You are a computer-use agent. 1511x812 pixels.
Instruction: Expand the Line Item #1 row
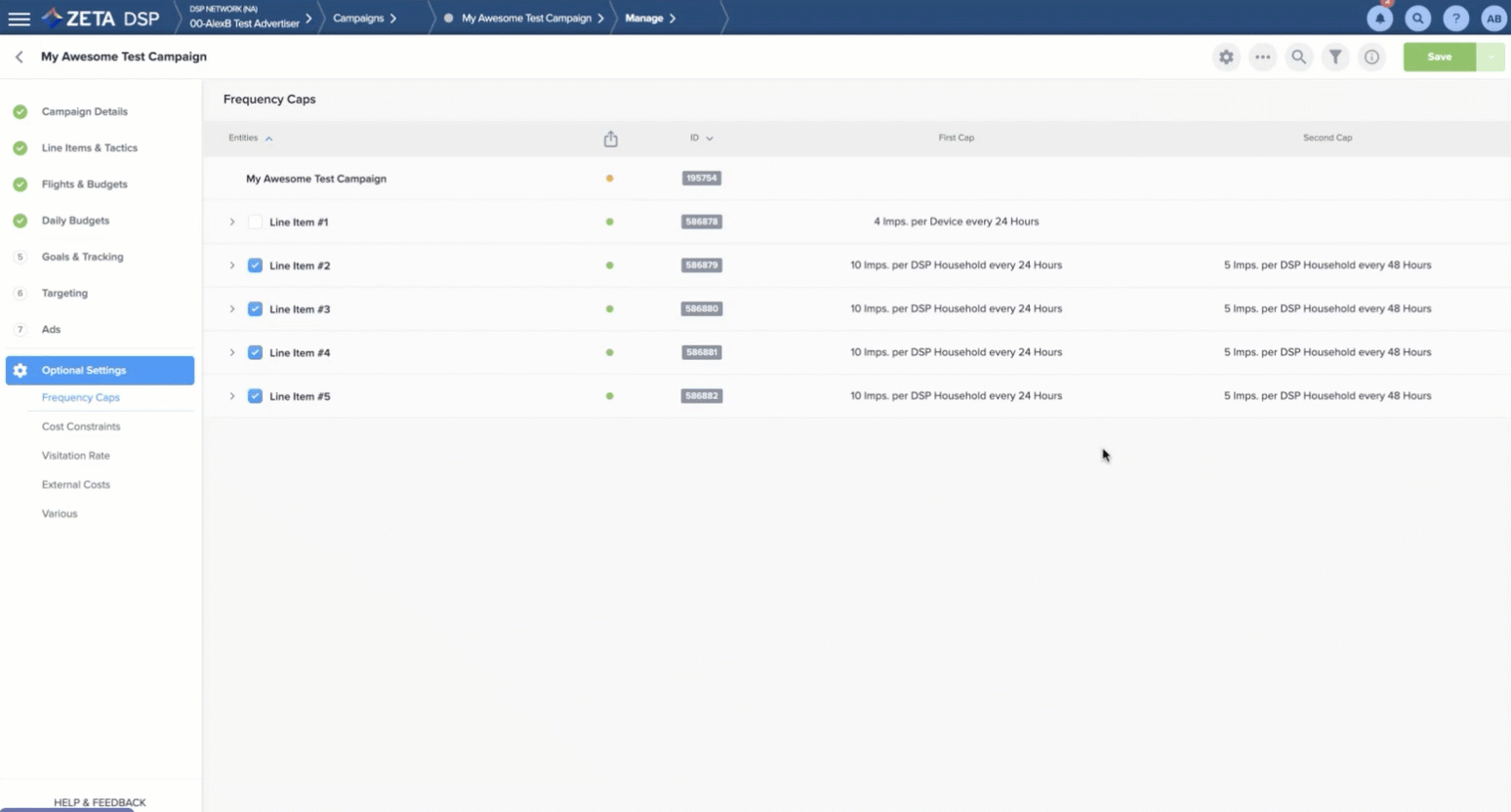click(232, 223)
